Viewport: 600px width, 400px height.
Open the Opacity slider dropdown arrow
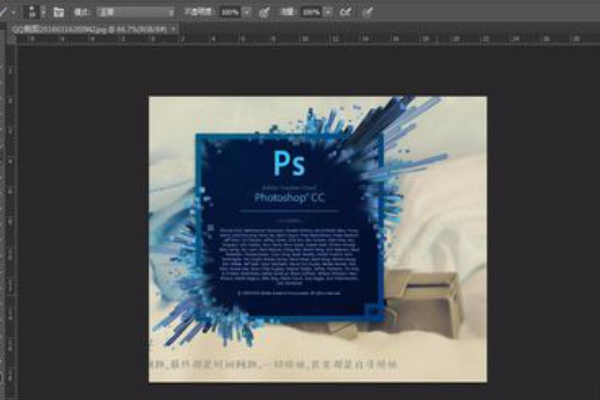pyautogui.click(x=247, y=12)
